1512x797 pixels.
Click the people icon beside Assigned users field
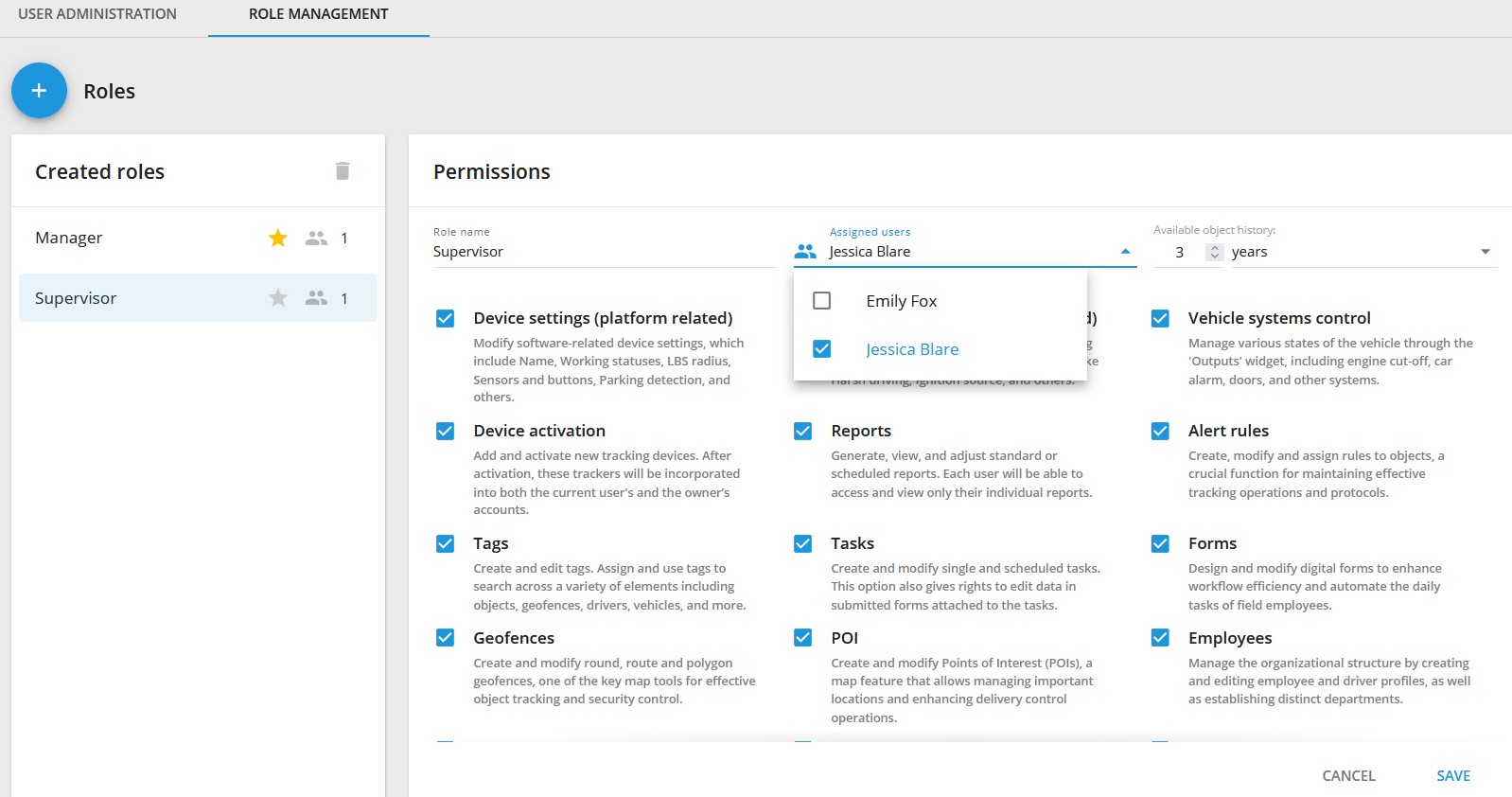805,252
